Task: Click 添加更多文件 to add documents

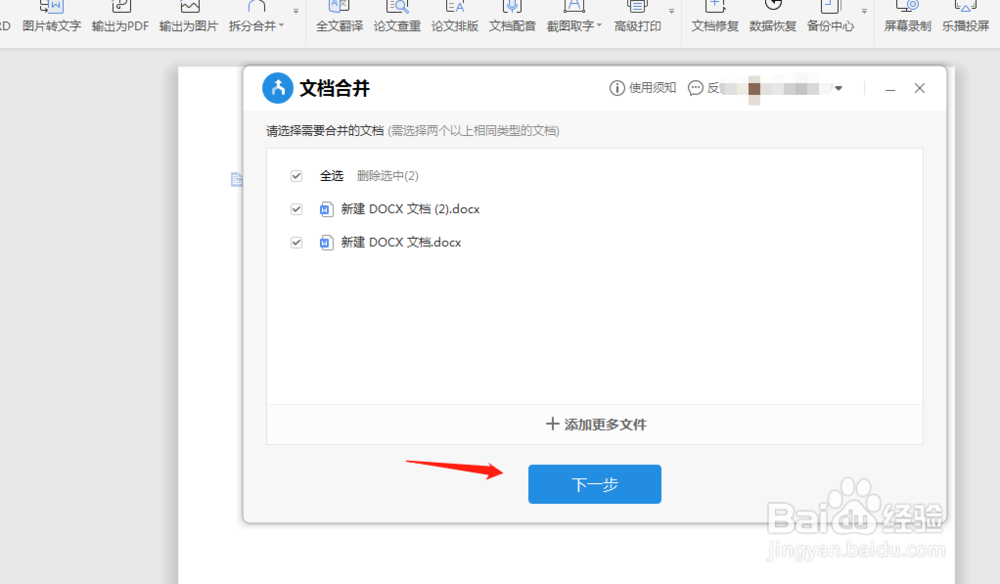Action: pos(594,424)
